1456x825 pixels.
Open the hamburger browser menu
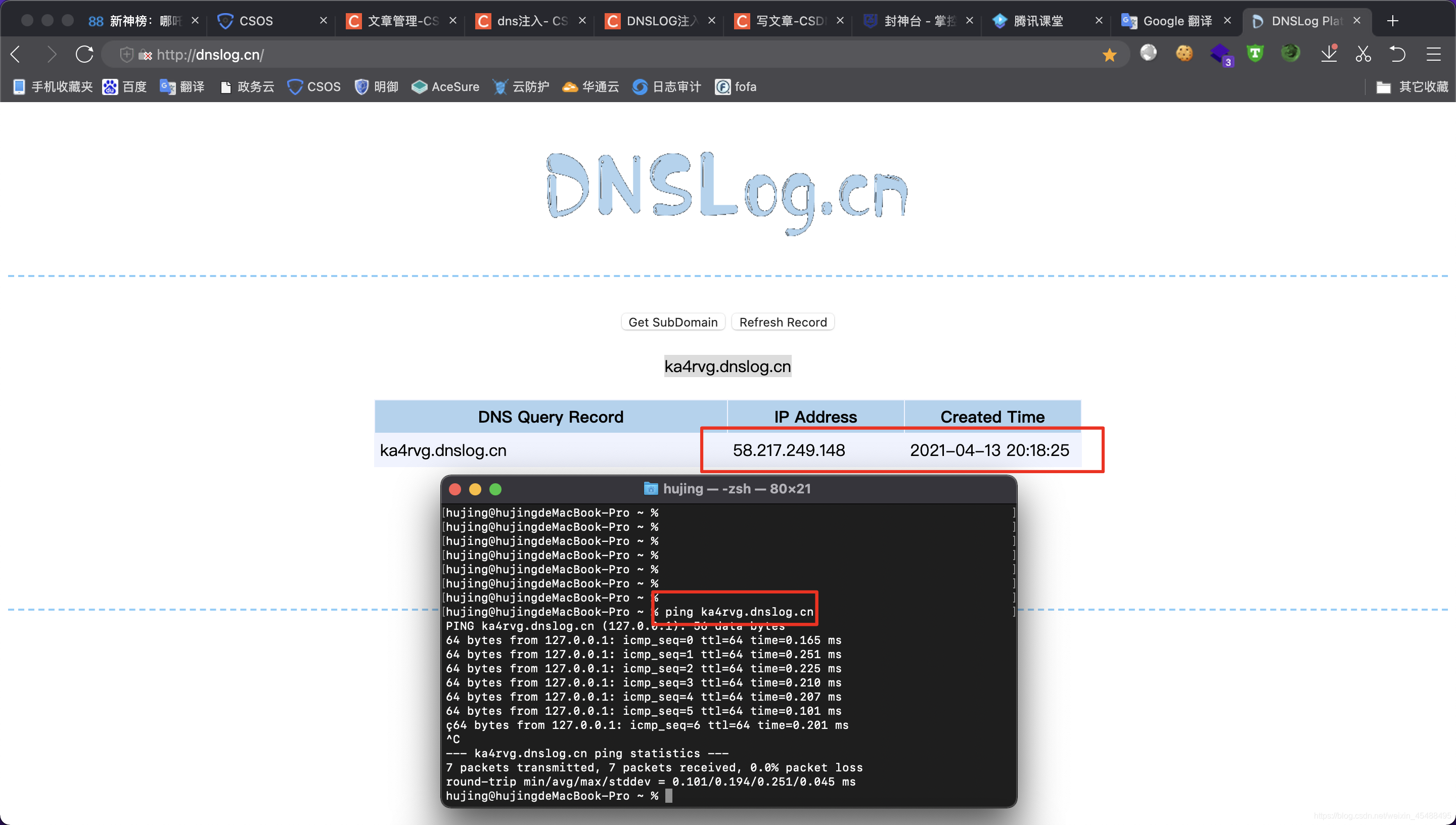[1433, 54]
